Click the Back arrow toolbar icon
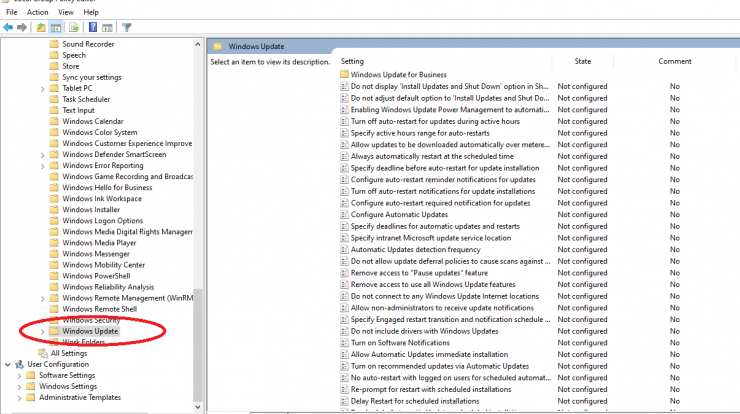This screenshot has width=740, height=414. click(8, 27)
